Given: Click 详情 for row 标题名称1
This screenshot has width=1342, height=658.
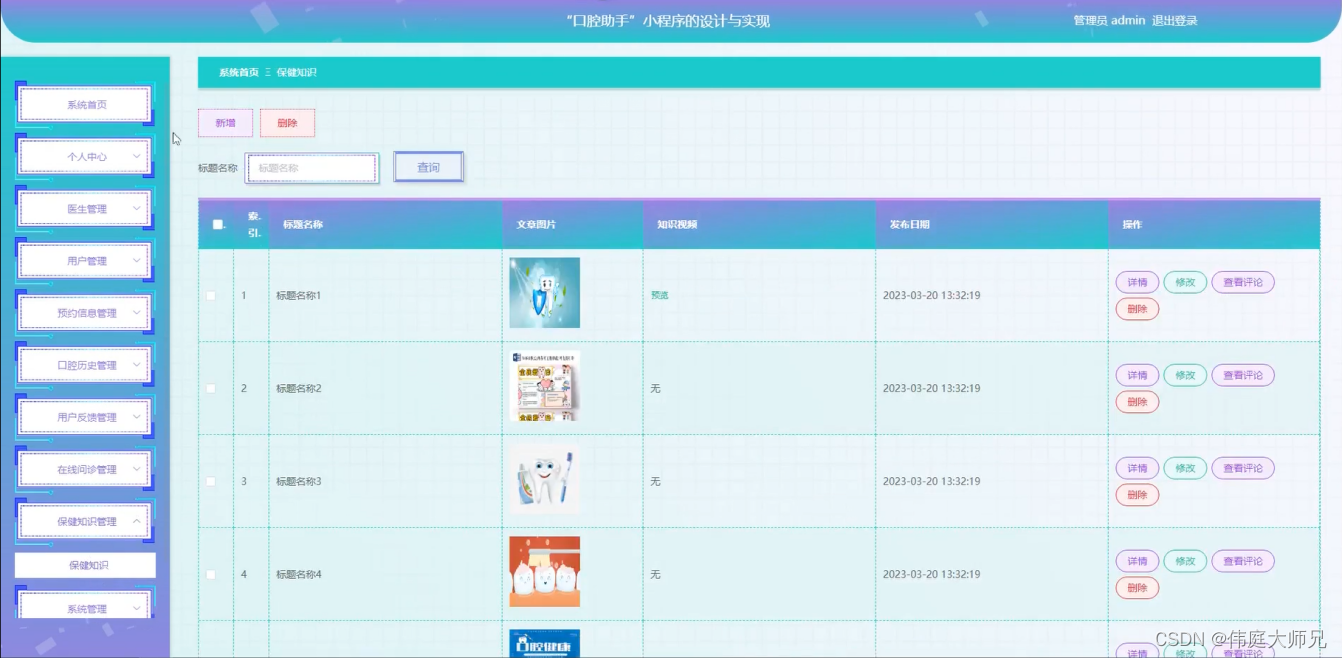Looking at the screenshot, I should tap(1137, 282).
